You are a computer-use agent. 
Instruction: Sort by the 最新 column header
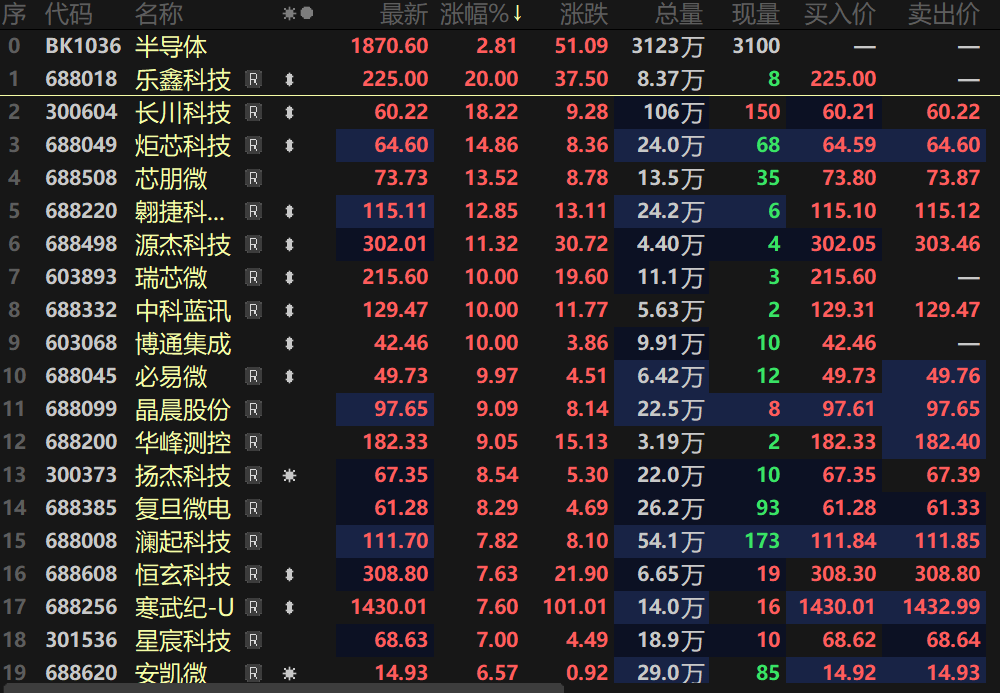point(404,14)
